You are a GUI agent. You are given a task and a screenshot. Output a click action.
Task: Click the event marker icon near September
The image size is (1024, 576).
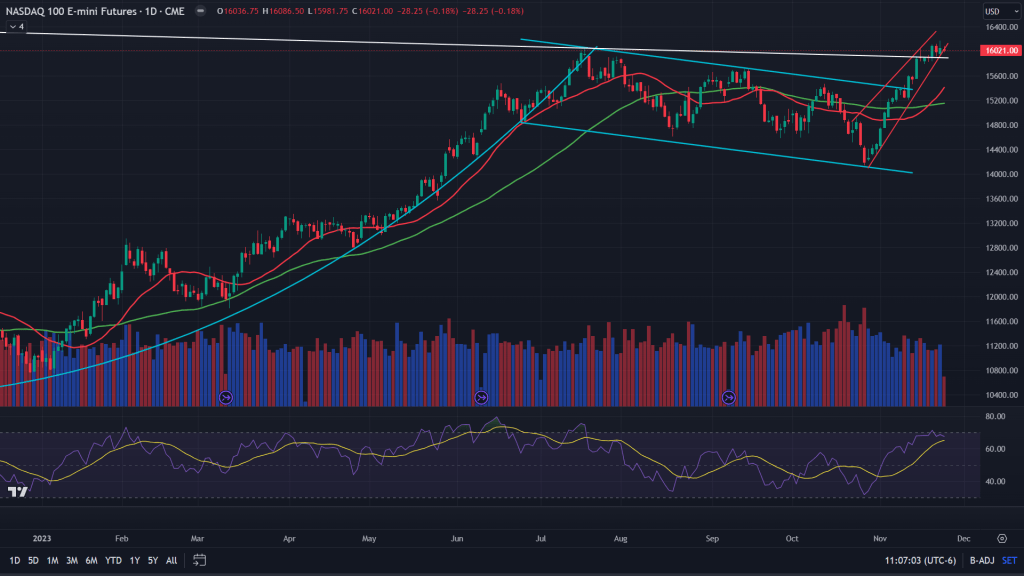coord(728,397)
